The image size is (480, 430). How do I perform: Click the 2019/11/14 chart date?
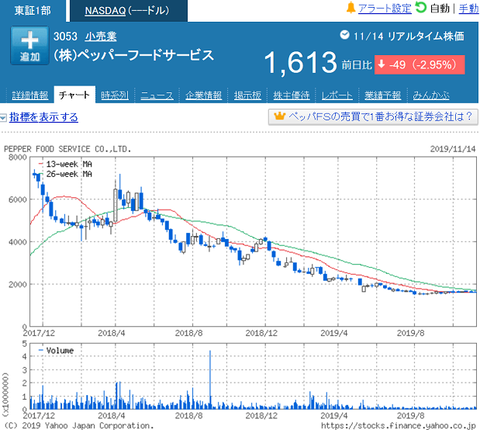click(x=453, y=149)
